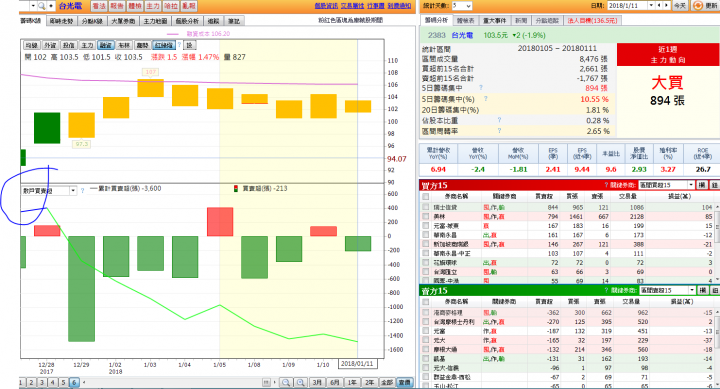Switch to the 主力地圖 tab
Screen dimensions: 720x389
(155, 21)
